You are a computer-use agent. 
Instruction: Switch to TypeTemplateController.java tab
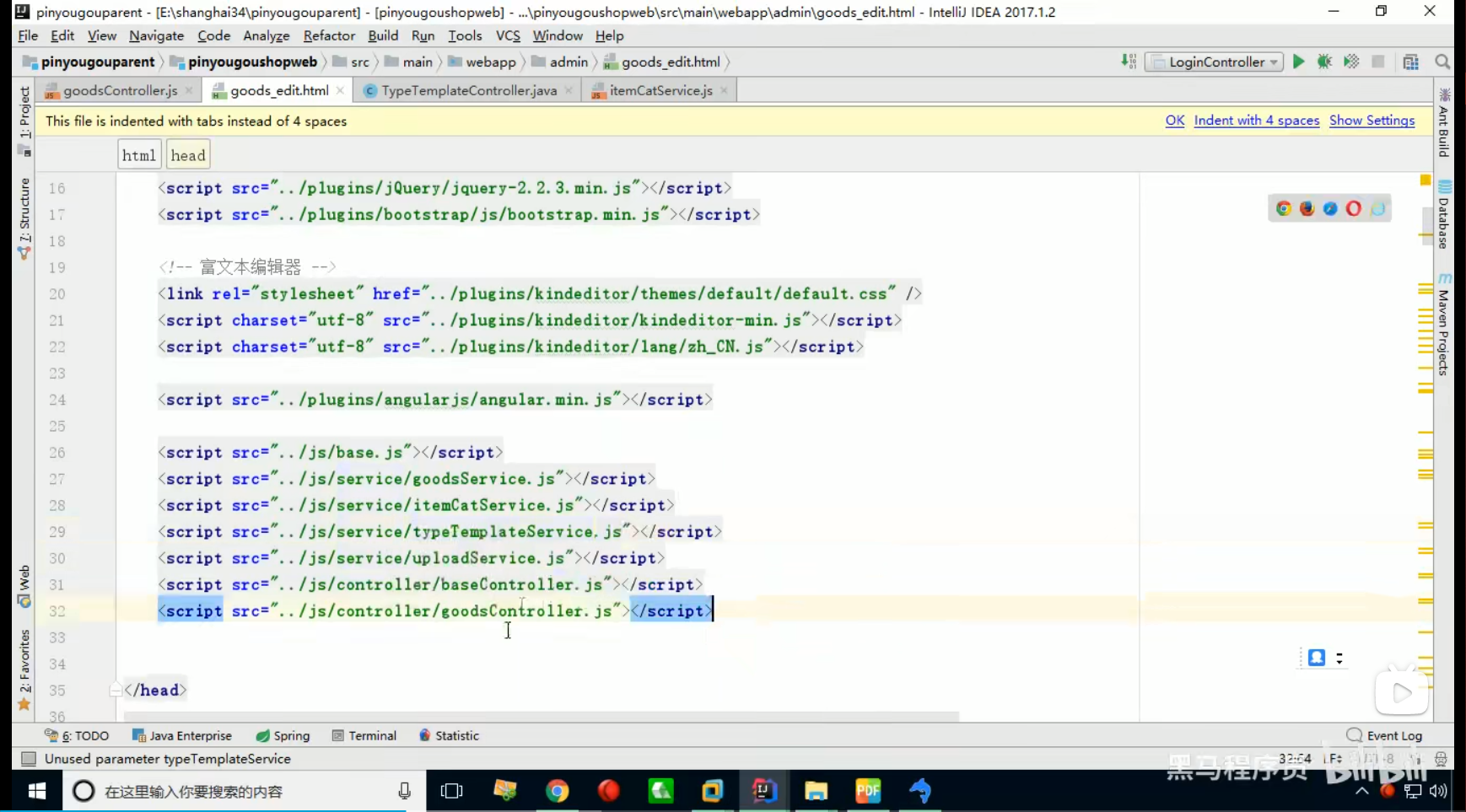[469, 90]
